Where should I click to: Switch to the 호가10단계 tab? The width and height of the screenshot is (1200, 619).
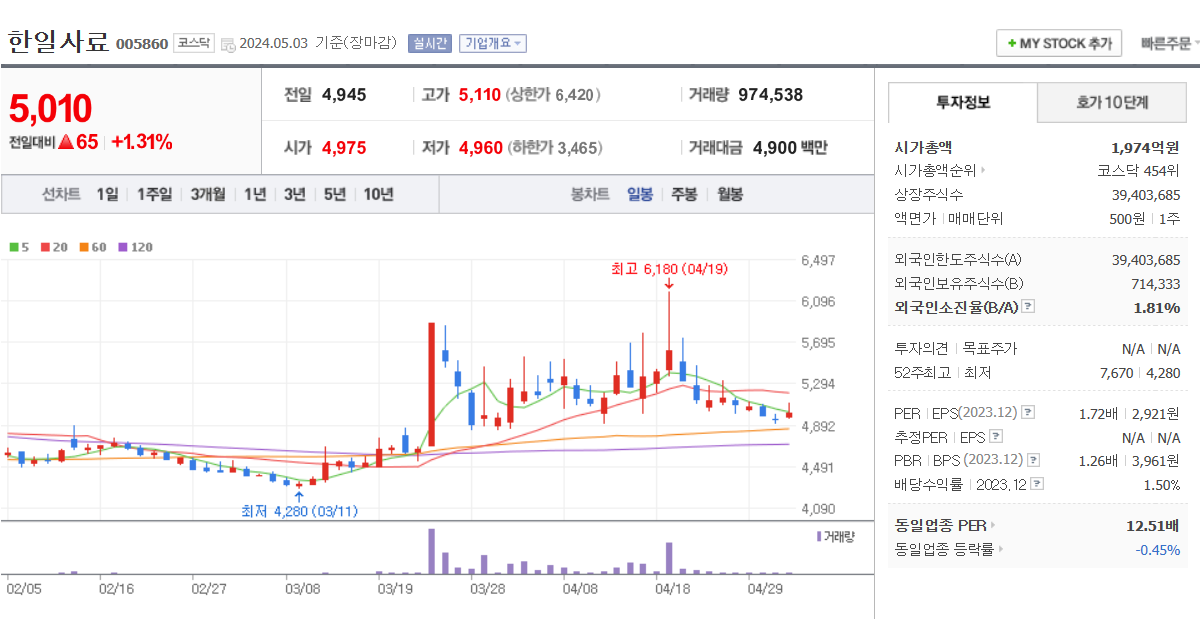click(1112, 102)
